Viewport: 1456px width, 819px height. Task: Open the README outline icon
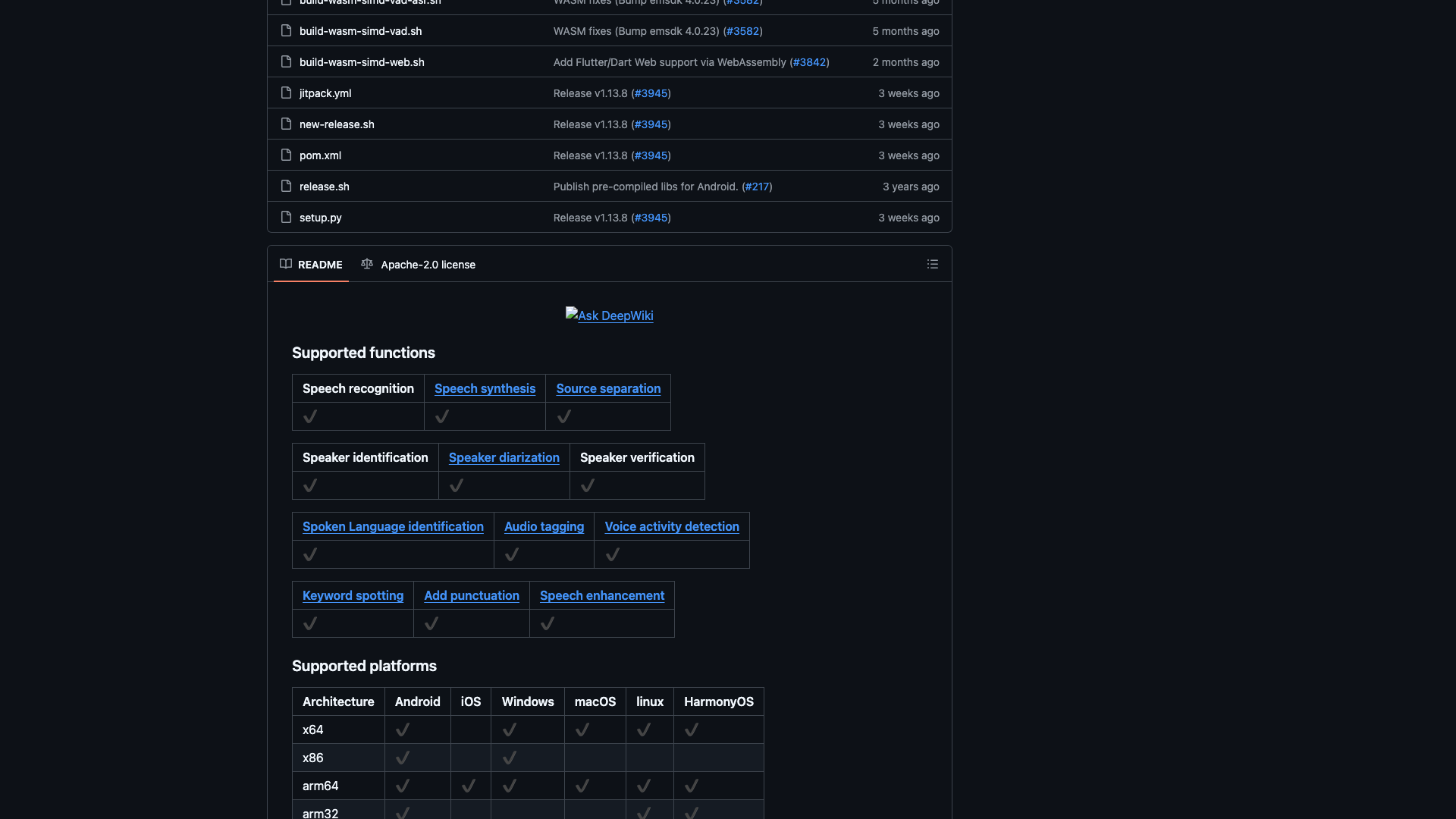(932, 264)
